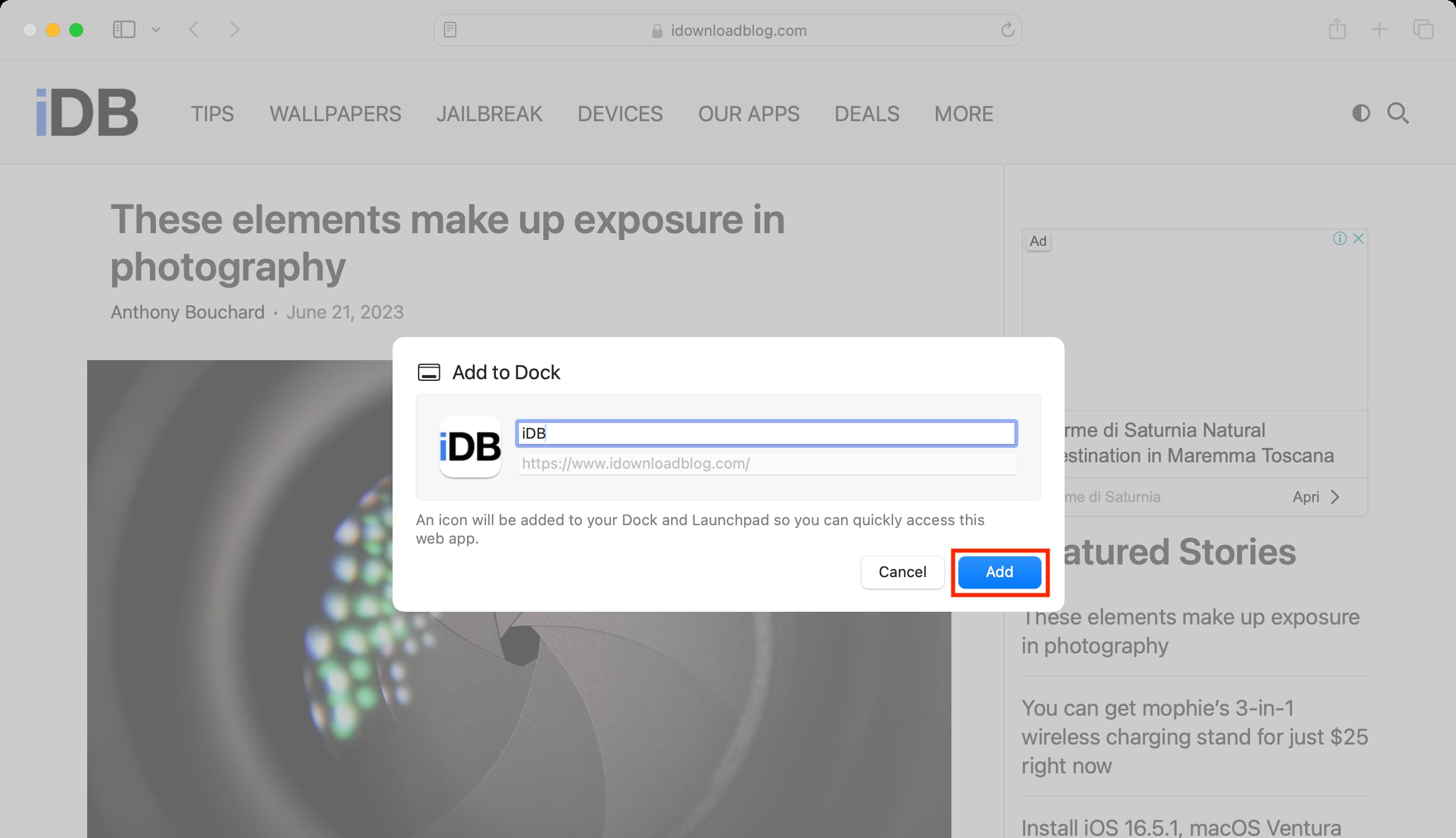Go back with the back arrow
The width and height of the screenshot is (1456, 838).
pyautogui.click(x=194, y=29)
